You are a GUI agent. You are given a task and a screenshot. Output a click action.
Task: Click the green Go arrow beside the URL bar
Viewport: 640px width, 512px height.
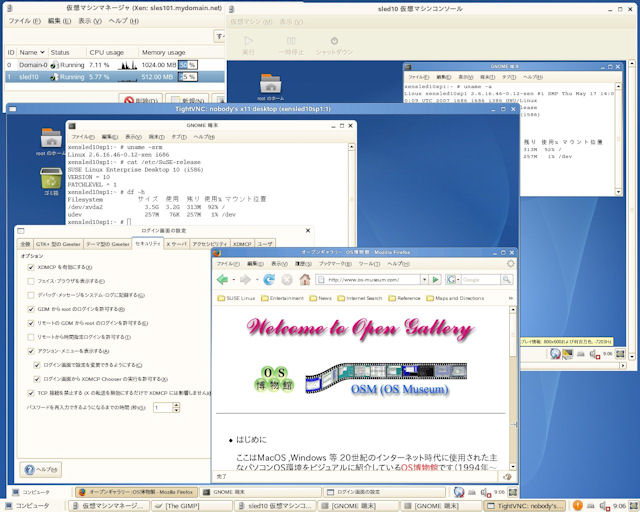point(436,280)
